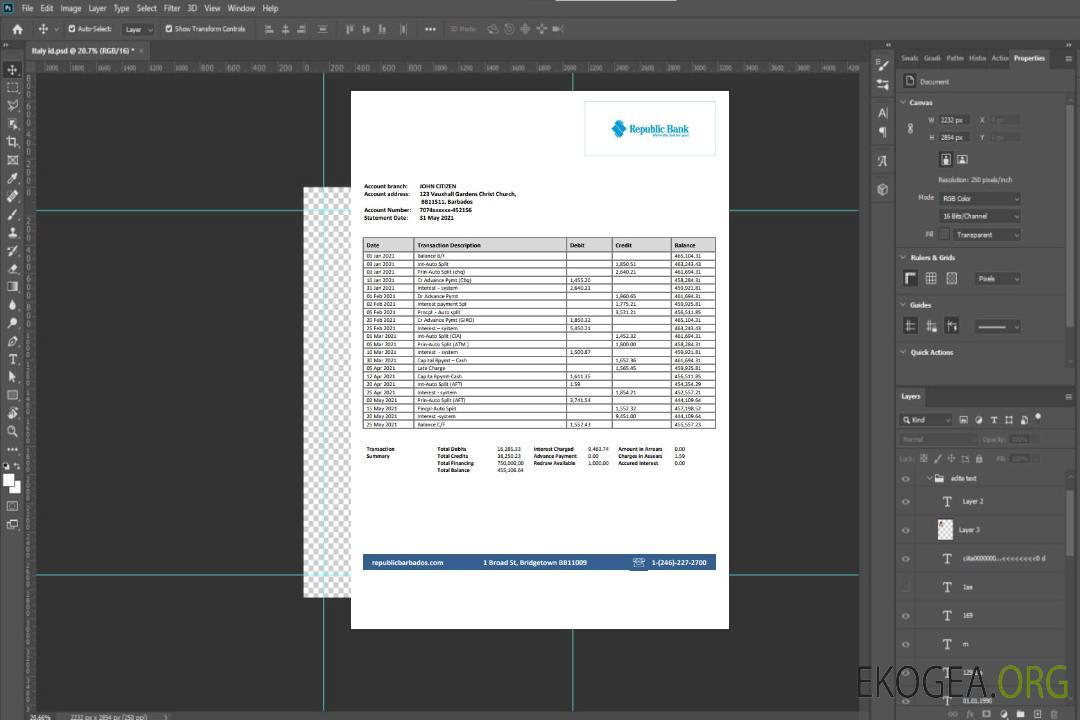Viewport: 1080px width, 720px height.
Task: Click the delete layer trash icon
Action: [x=1054, y=714]
